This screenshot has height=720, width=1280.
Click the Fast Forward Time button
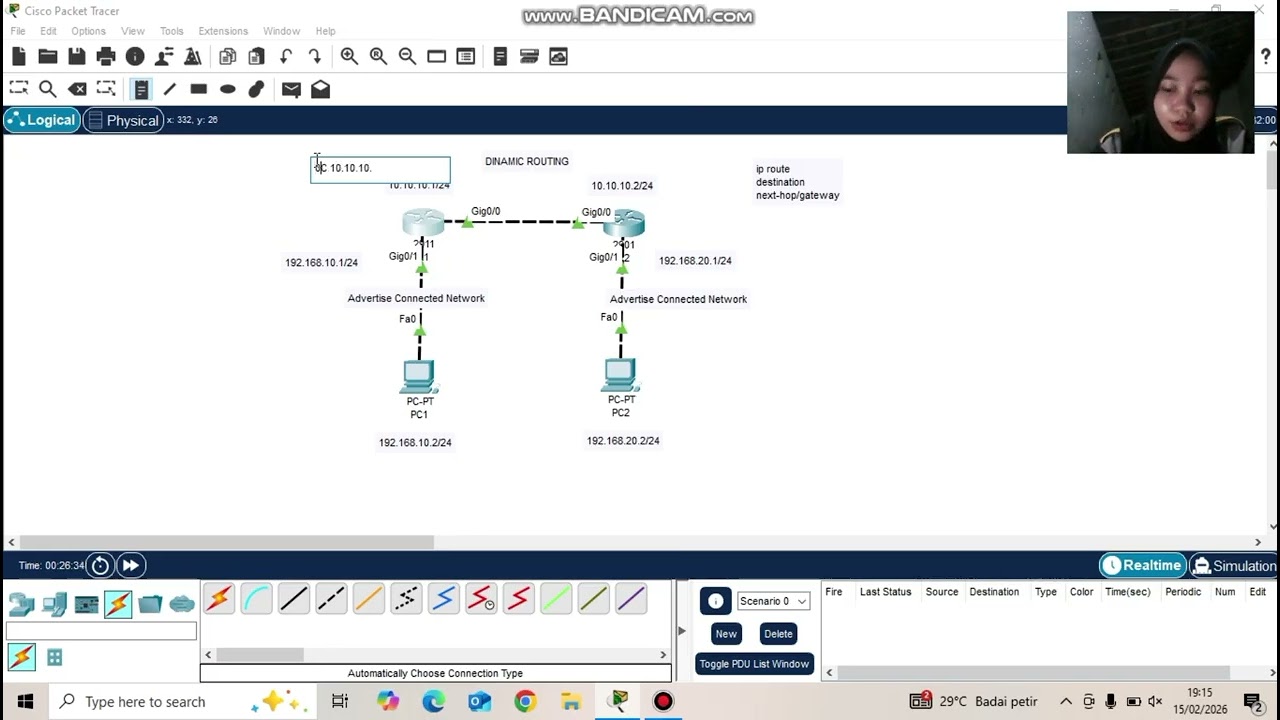click(130, 566)
